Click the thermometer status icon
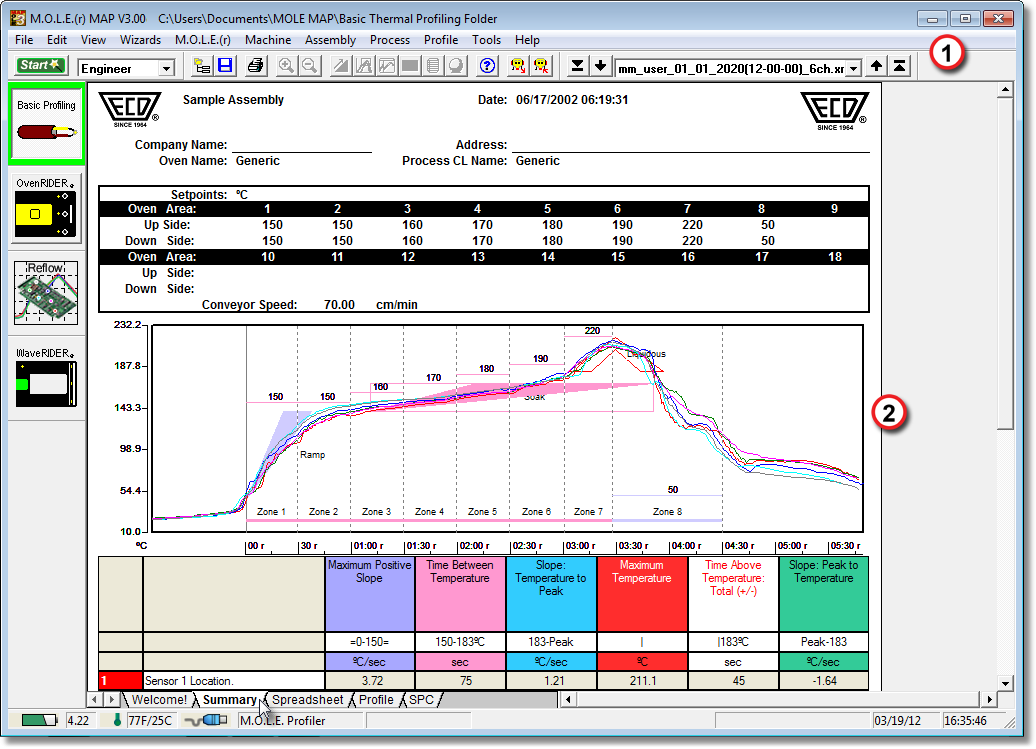 pyautogui.click(x=117, y=720)
